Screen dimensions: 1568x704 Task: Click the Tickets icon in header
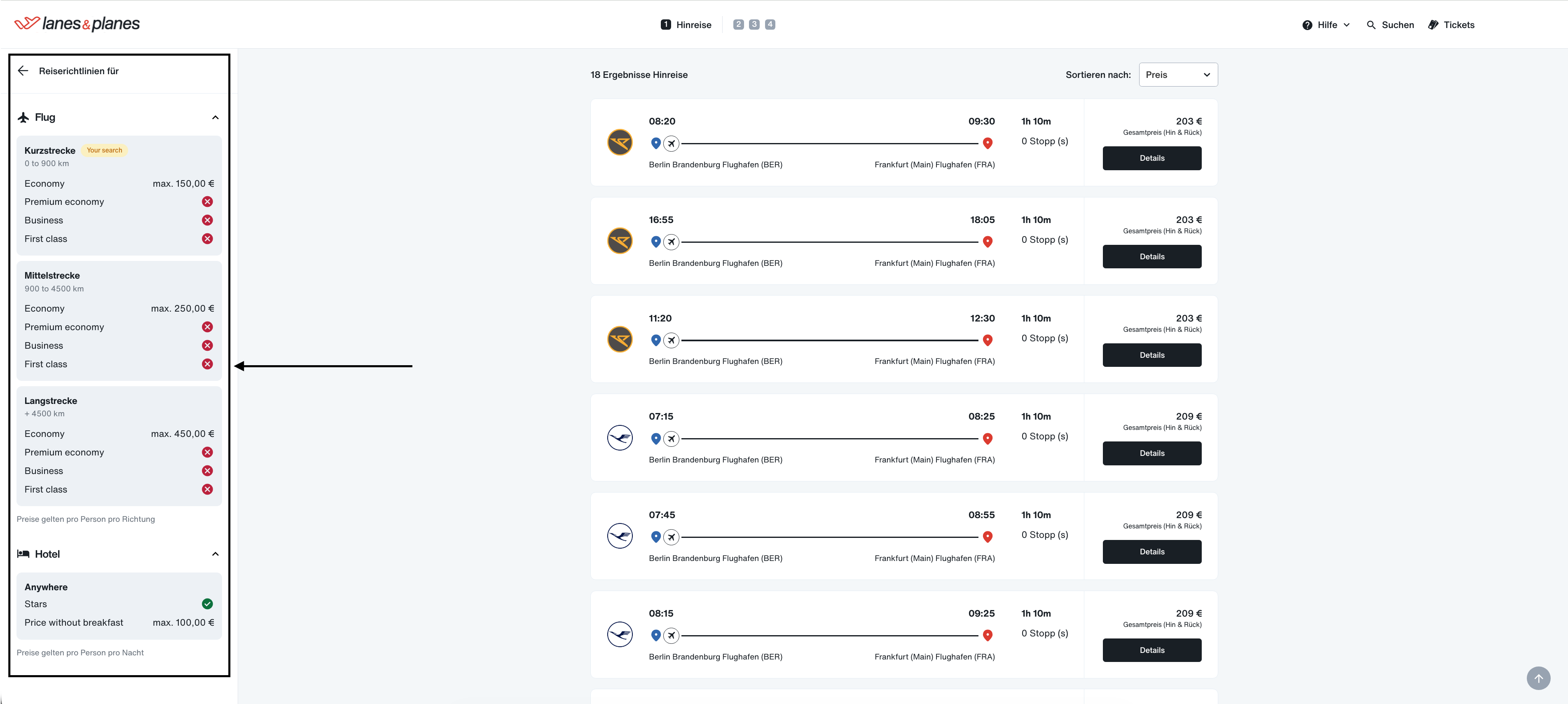pyautogui.click(x=1433, y=25)
